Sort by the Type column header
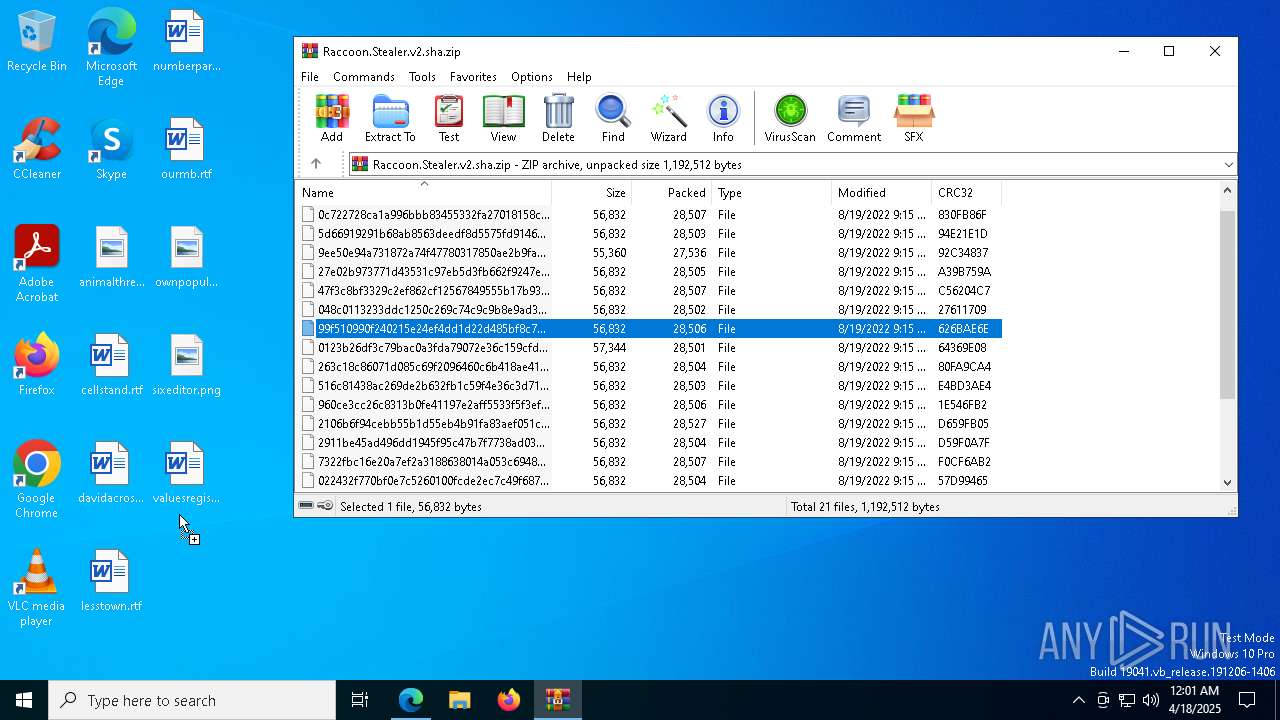Viewport: 1280px width, 720px height. coord(771,192)
